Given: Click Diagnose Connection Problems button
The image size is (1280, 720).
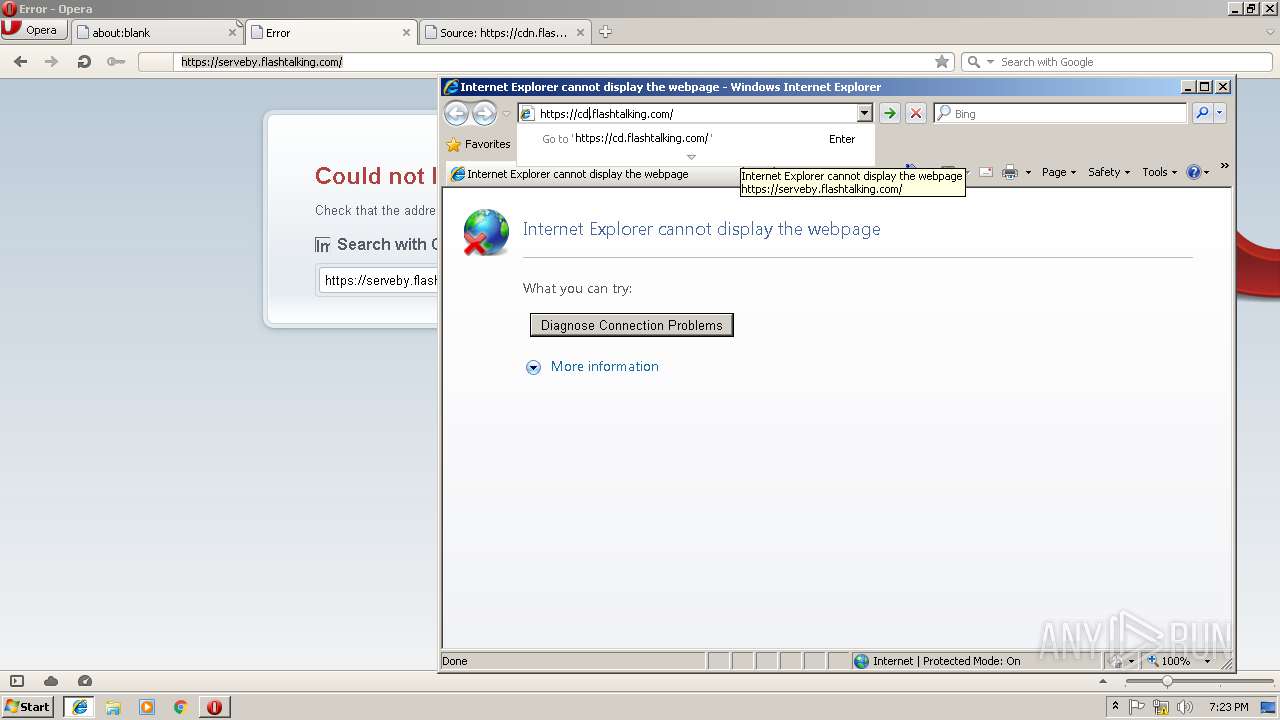Looking at the screenshot, I should pos(632,325).
